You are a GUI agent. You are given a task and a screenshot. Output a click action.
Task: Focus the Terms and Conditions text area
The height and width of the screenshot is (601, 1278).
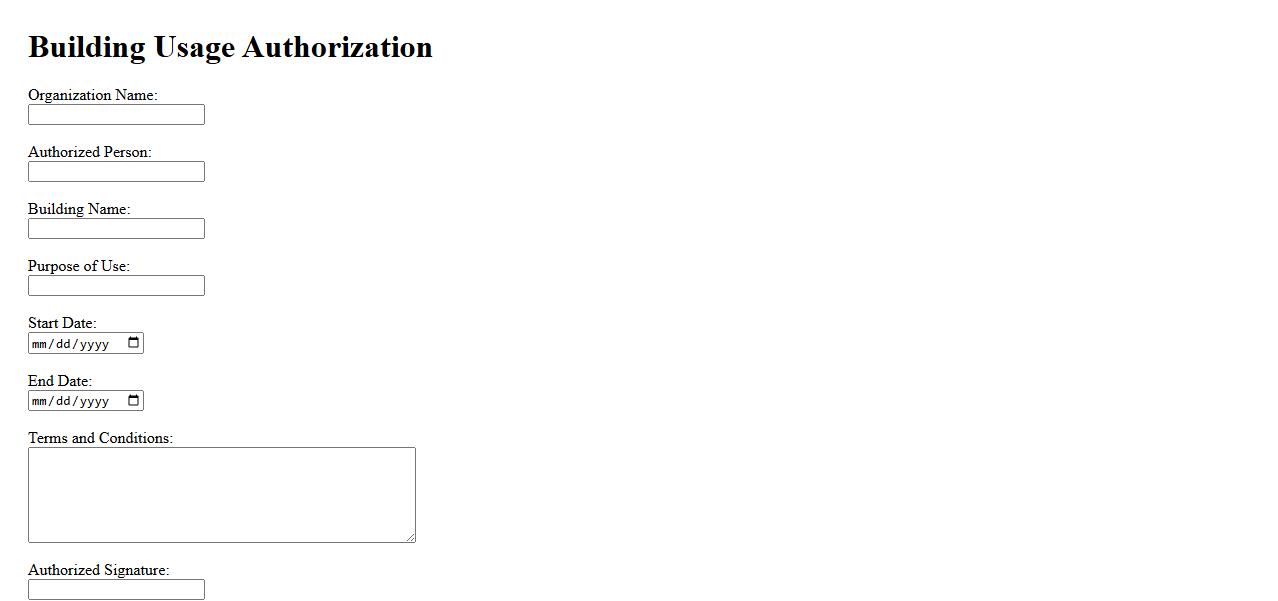[221, 494]
